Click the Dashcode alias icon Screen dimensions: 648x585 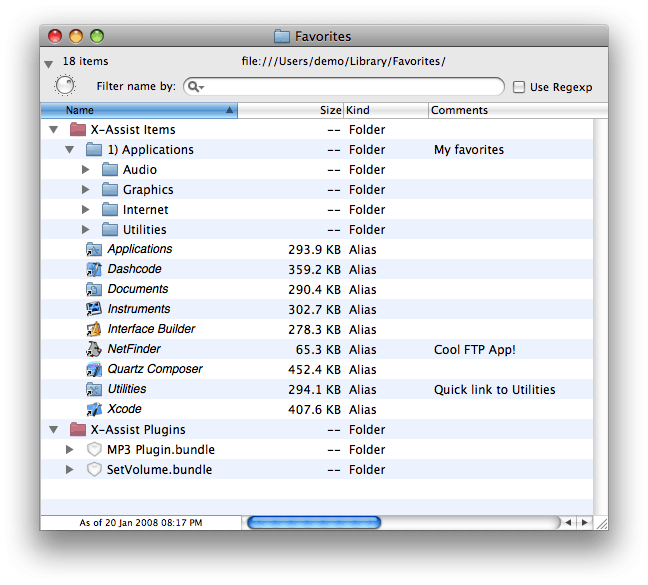tap(94, 269)
